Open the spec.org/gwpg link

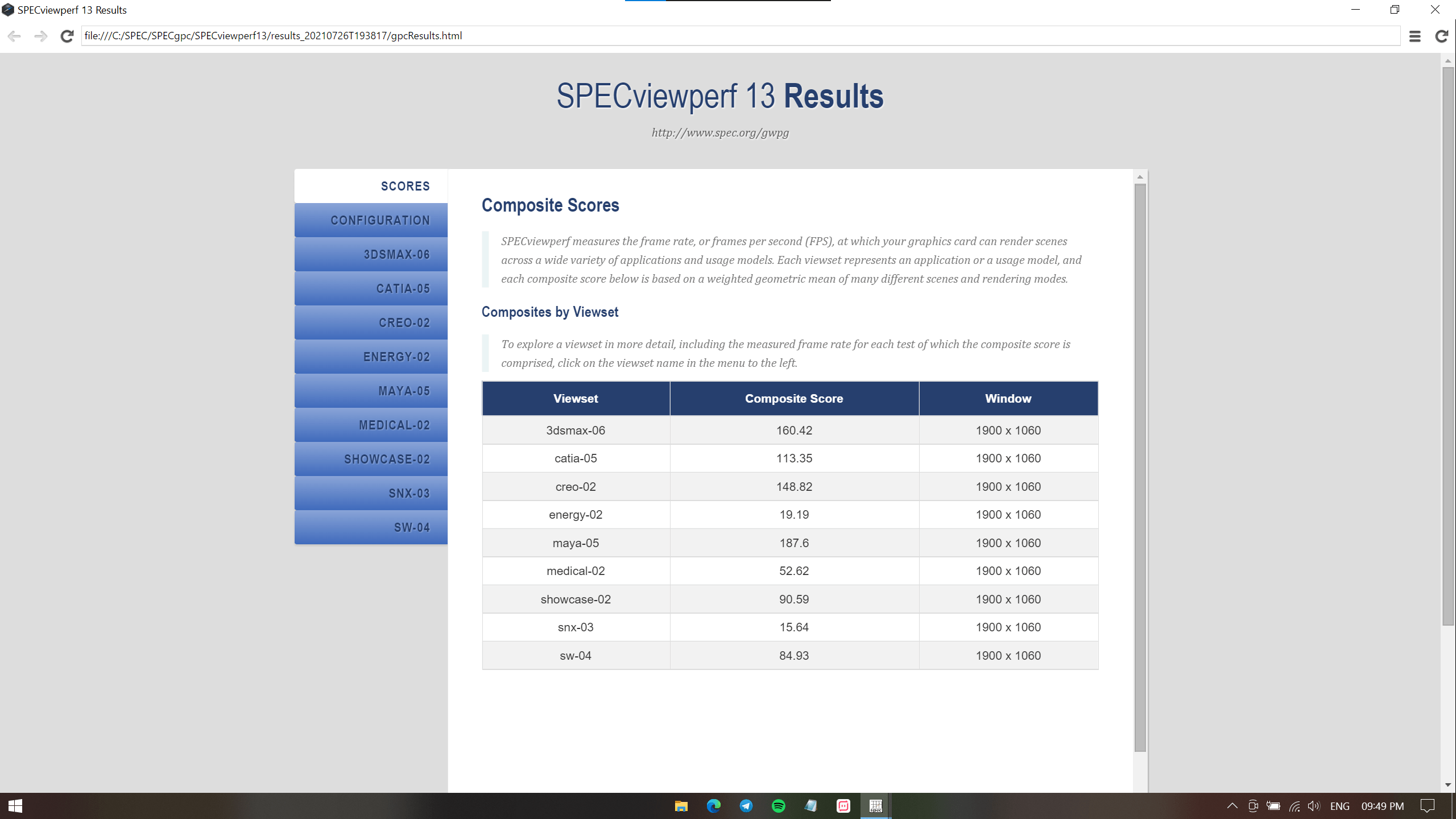pyautogui.click(x=720, y=133)
